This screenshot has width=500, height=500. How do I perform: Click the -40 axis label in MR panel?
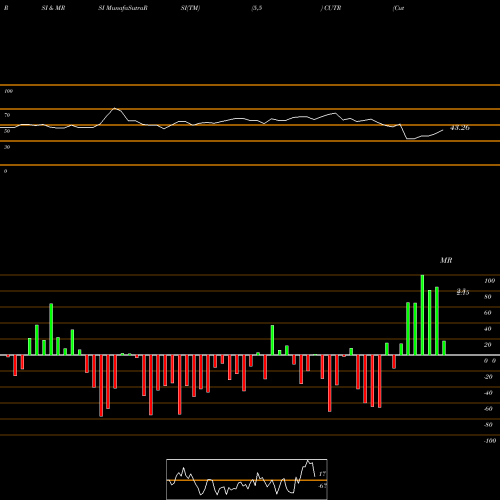(488, 393)
